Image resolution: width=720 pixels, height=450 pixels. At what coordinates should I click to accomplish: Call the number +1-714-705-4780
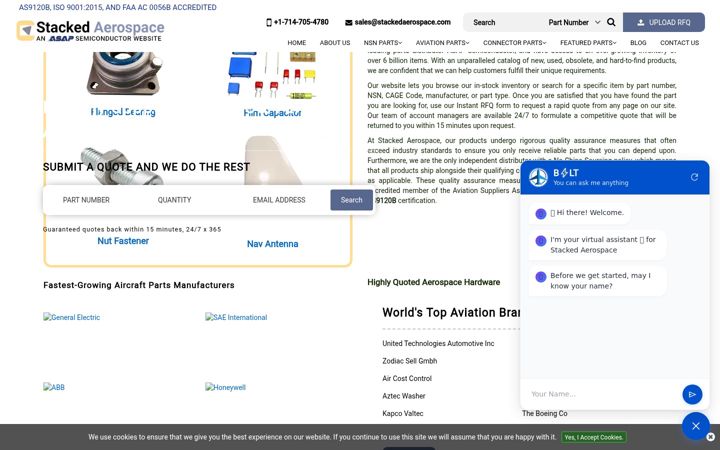[301, 22]
